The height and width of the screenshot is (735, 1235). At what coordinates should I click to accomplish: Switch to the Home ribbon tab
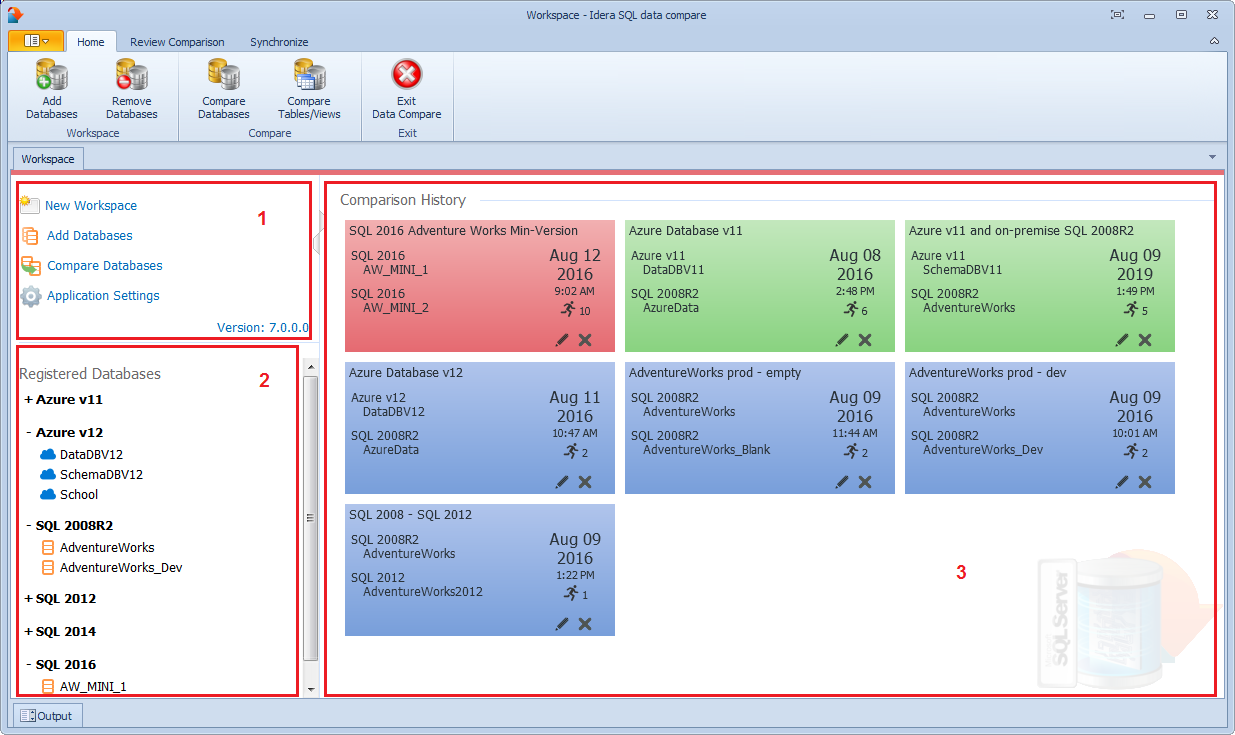pyautogui.click(x=91, y=42)
